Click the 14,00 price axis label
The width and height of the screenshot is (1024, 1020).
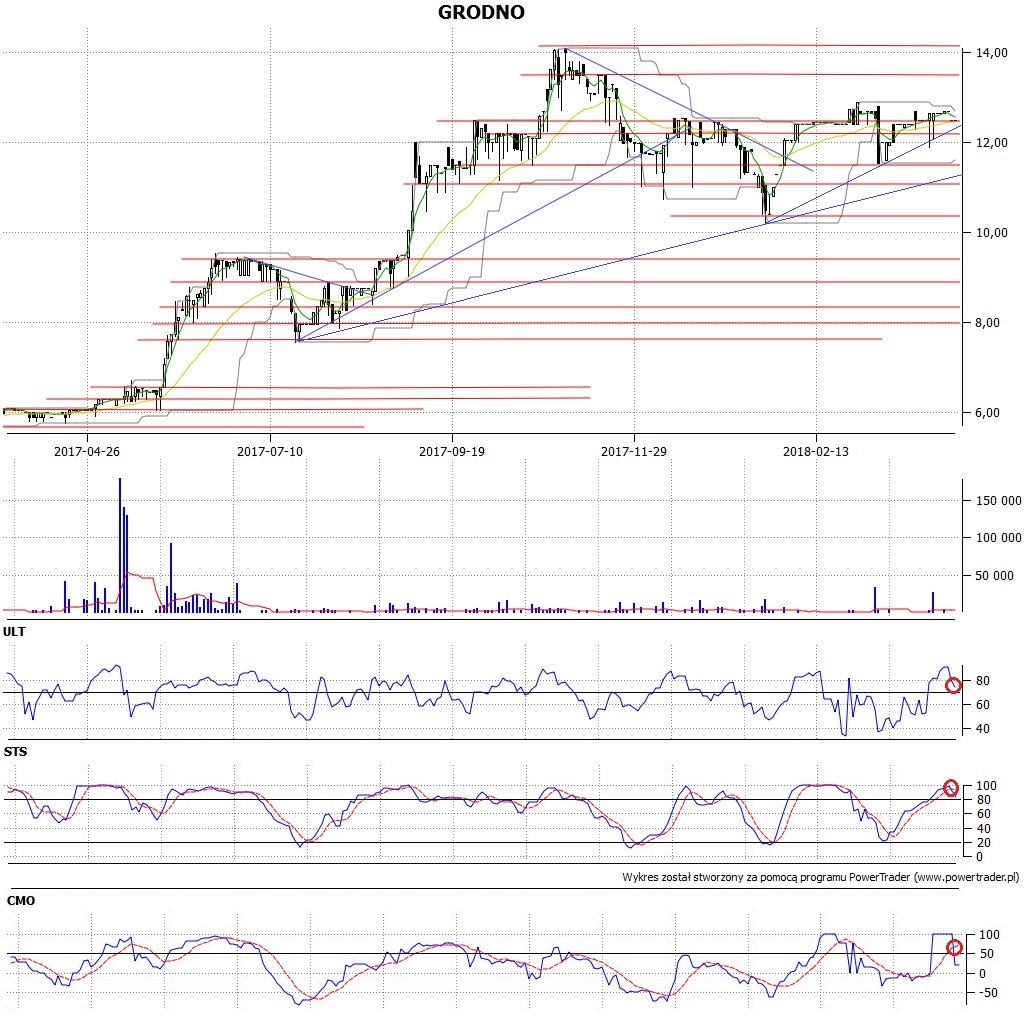(991, 53)
